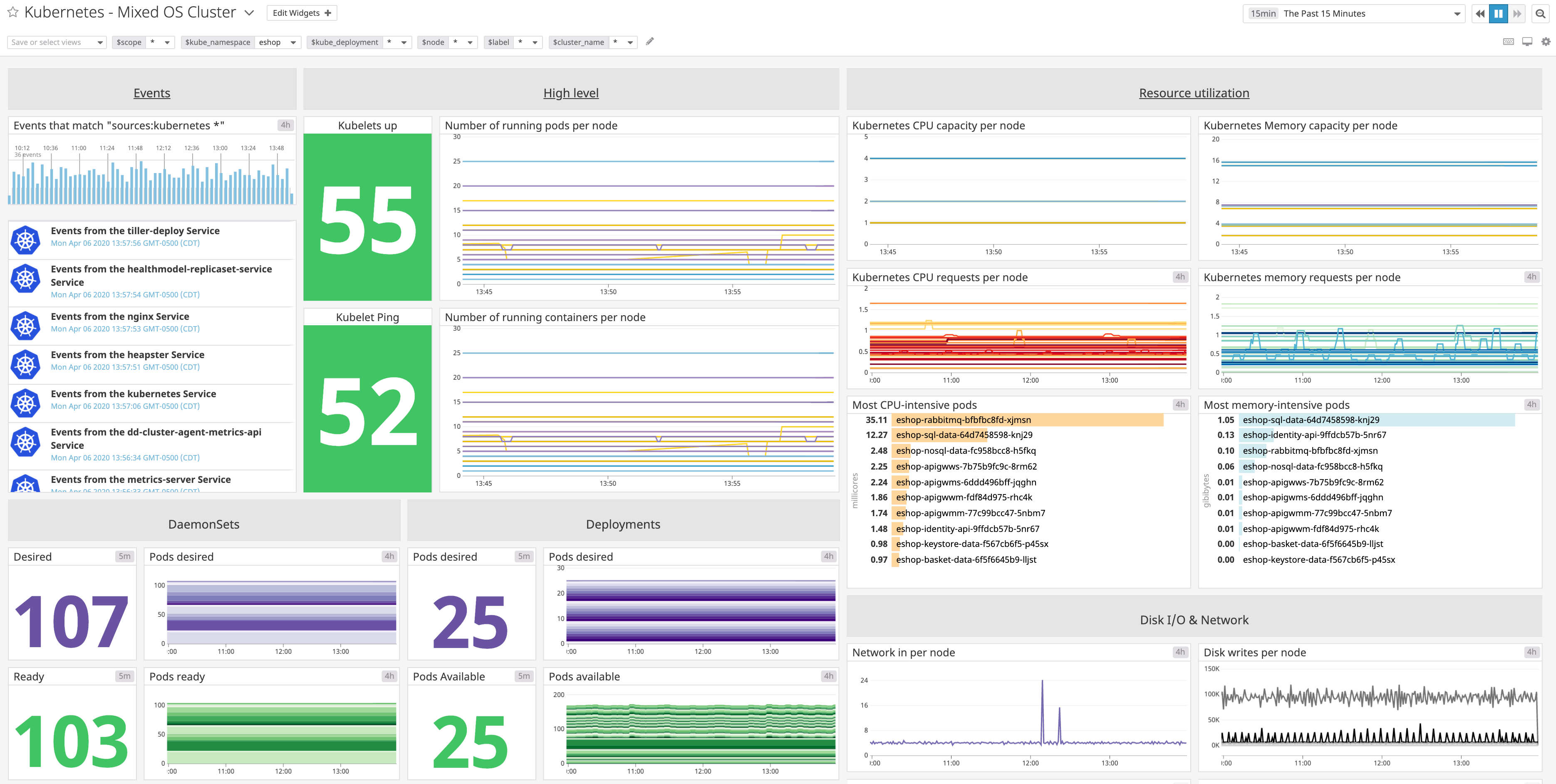
Task: Enter TV mode with the monitor icon
Action: click(1527, 42)
